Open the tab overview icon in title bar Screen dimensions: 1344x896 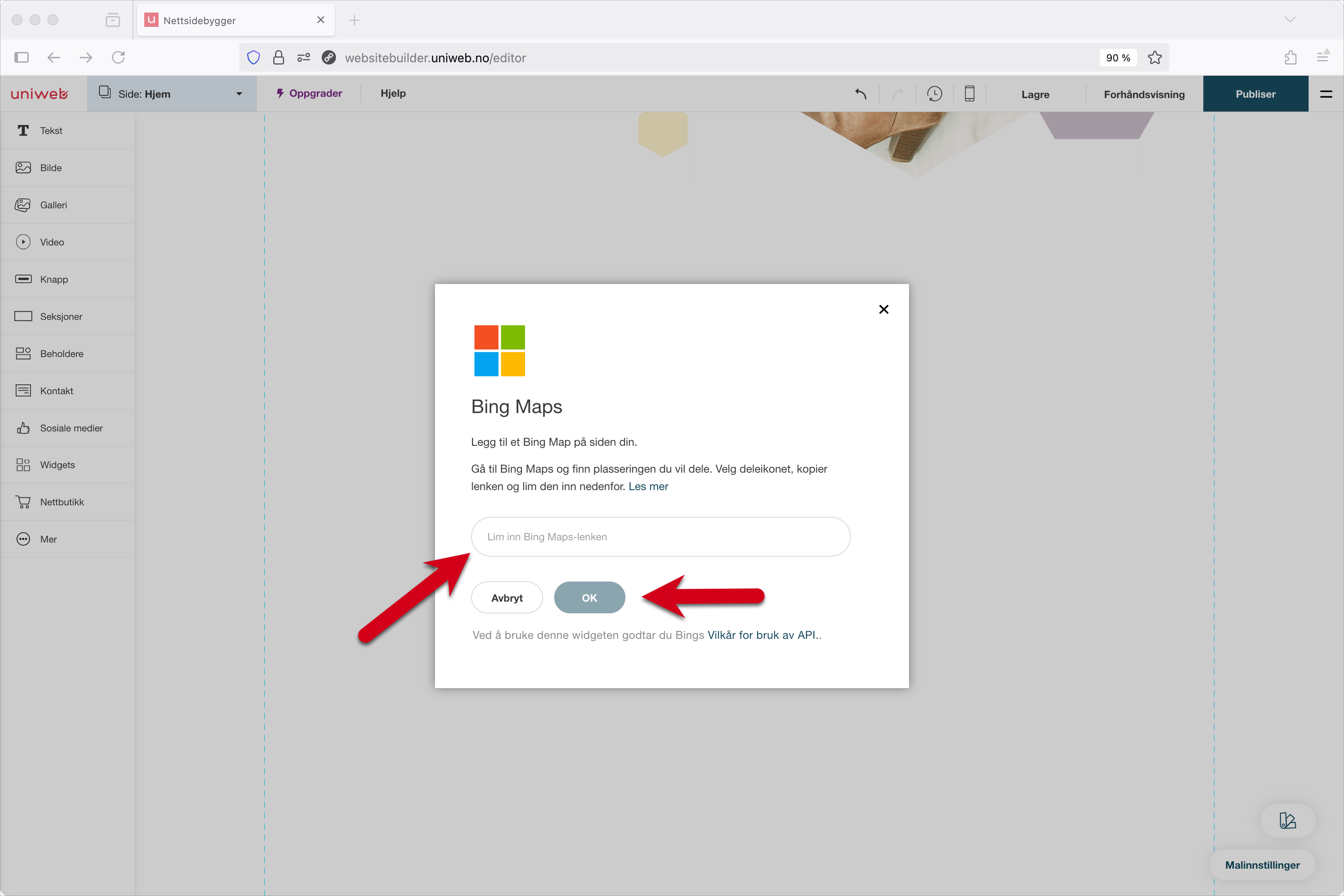coord(112,20)
